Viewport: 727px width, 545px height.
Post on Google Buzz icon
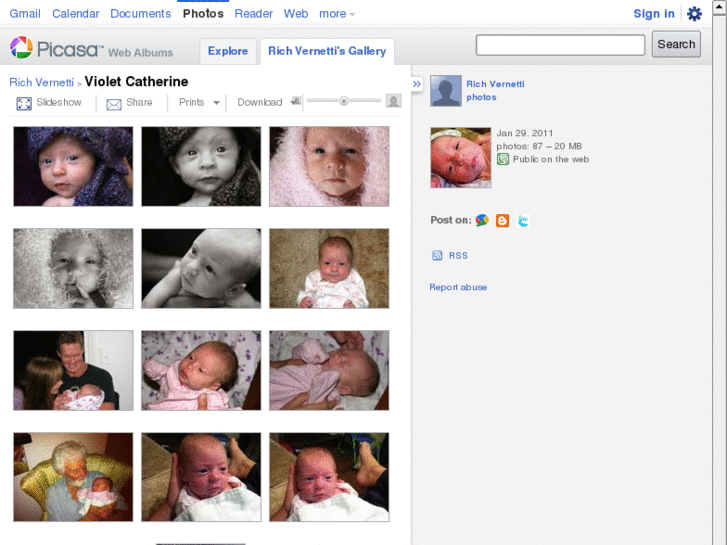482,220
